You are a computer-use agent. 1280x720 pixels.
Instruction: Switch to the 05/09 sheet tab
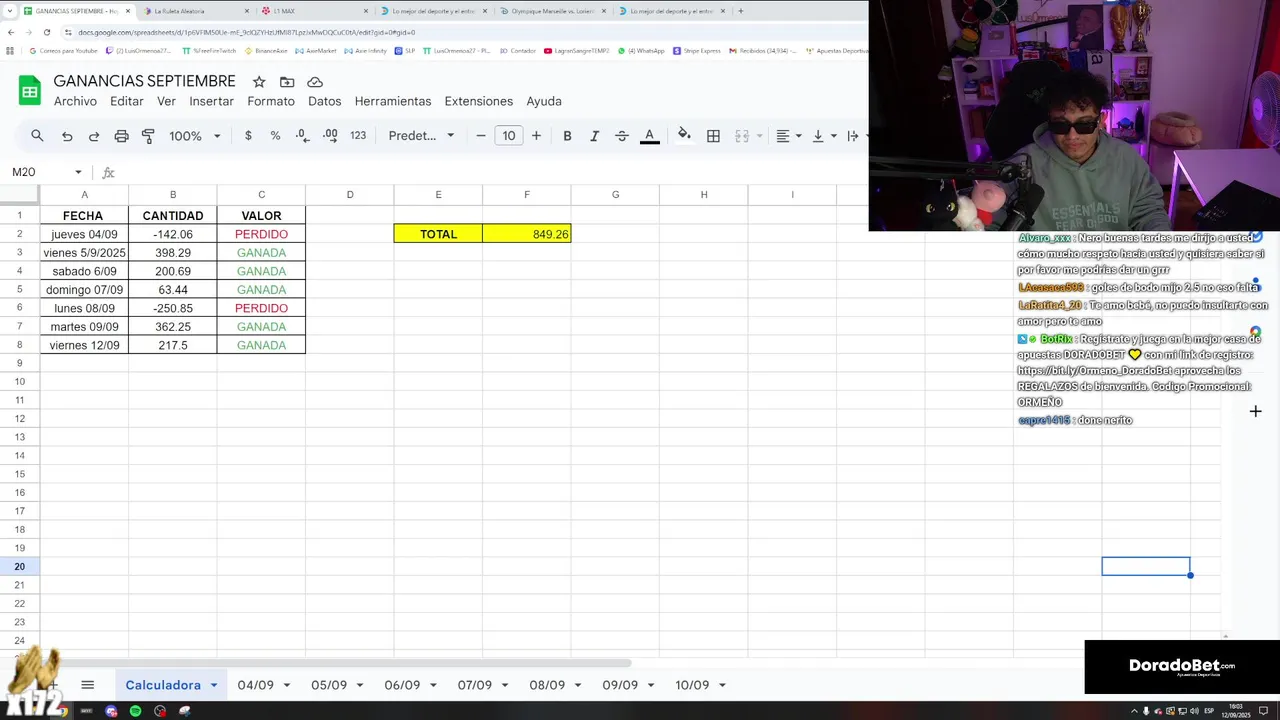[x=329, y=685]
